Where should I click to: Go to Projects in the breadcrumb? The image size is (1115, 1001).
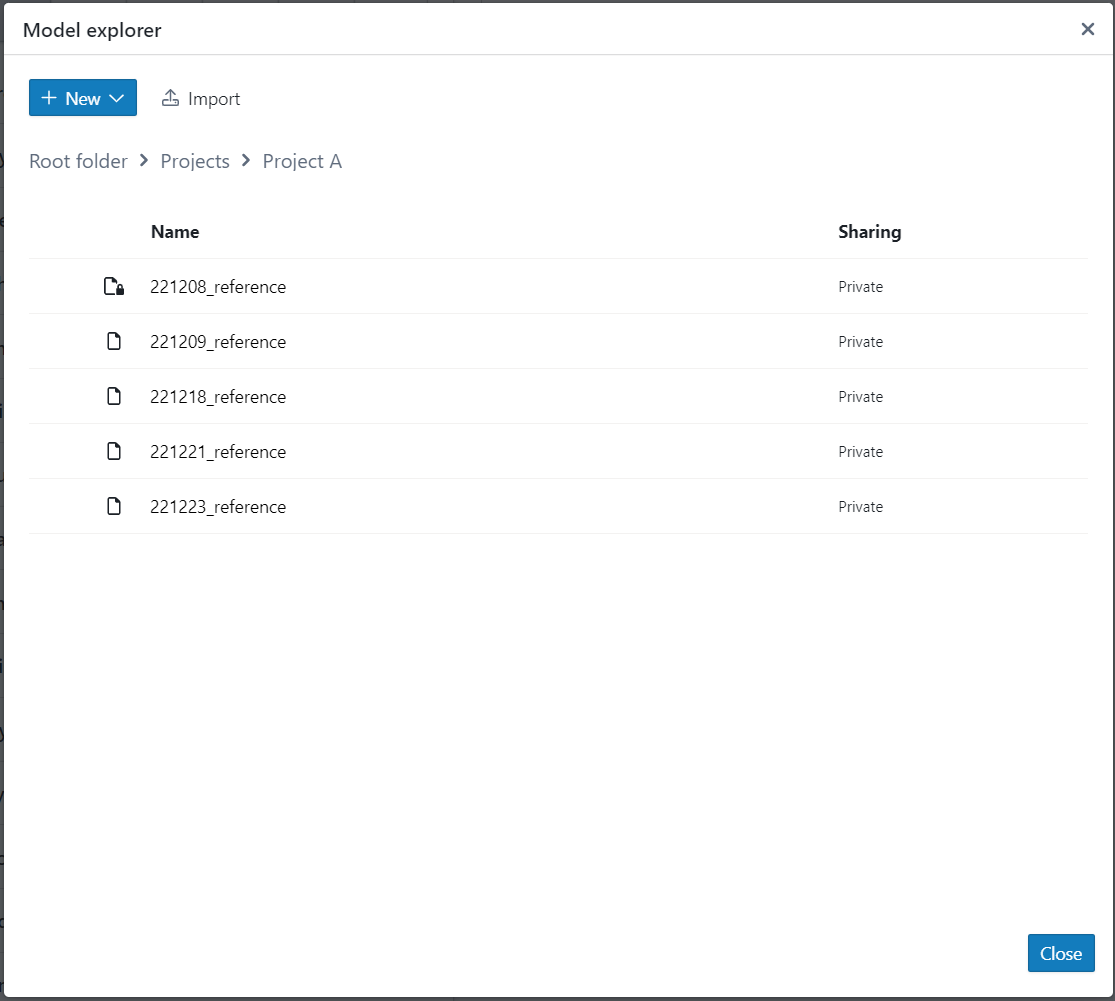[195, 161]
